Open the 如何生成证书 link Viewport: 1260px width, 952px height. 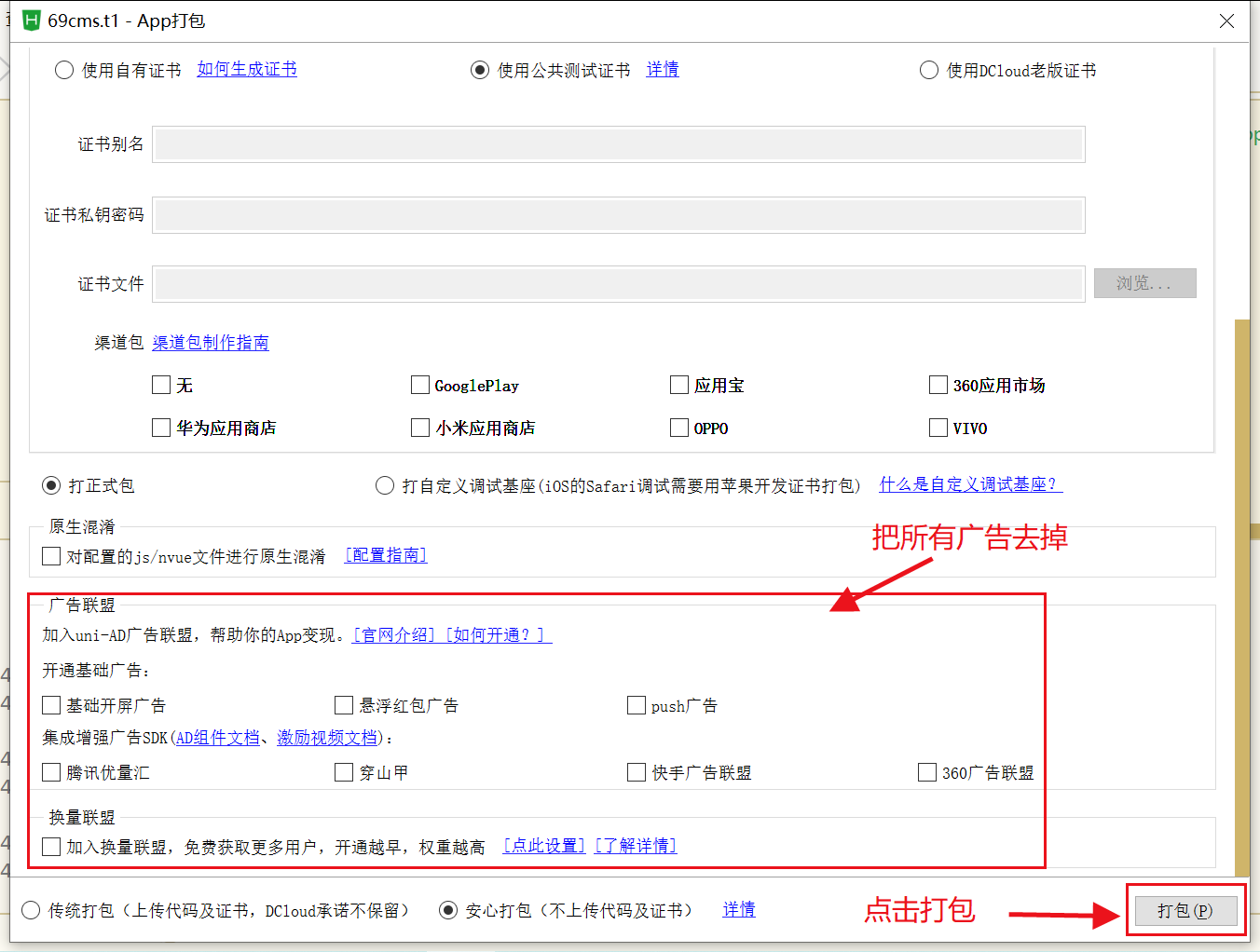[247, 69]
